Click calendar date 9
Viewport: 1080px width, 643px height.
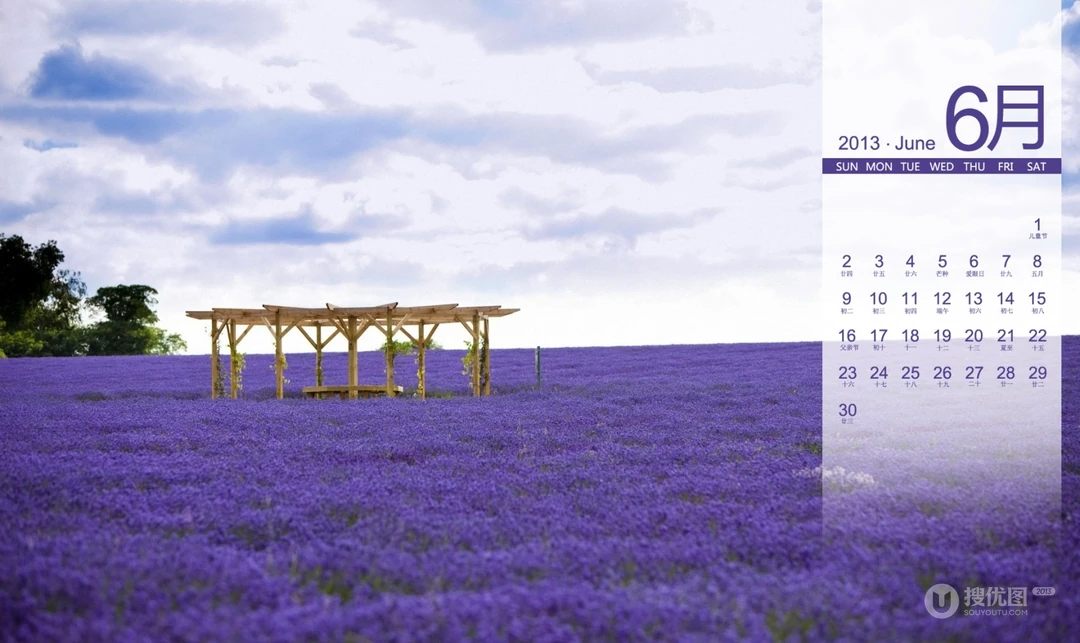point(847,302)
